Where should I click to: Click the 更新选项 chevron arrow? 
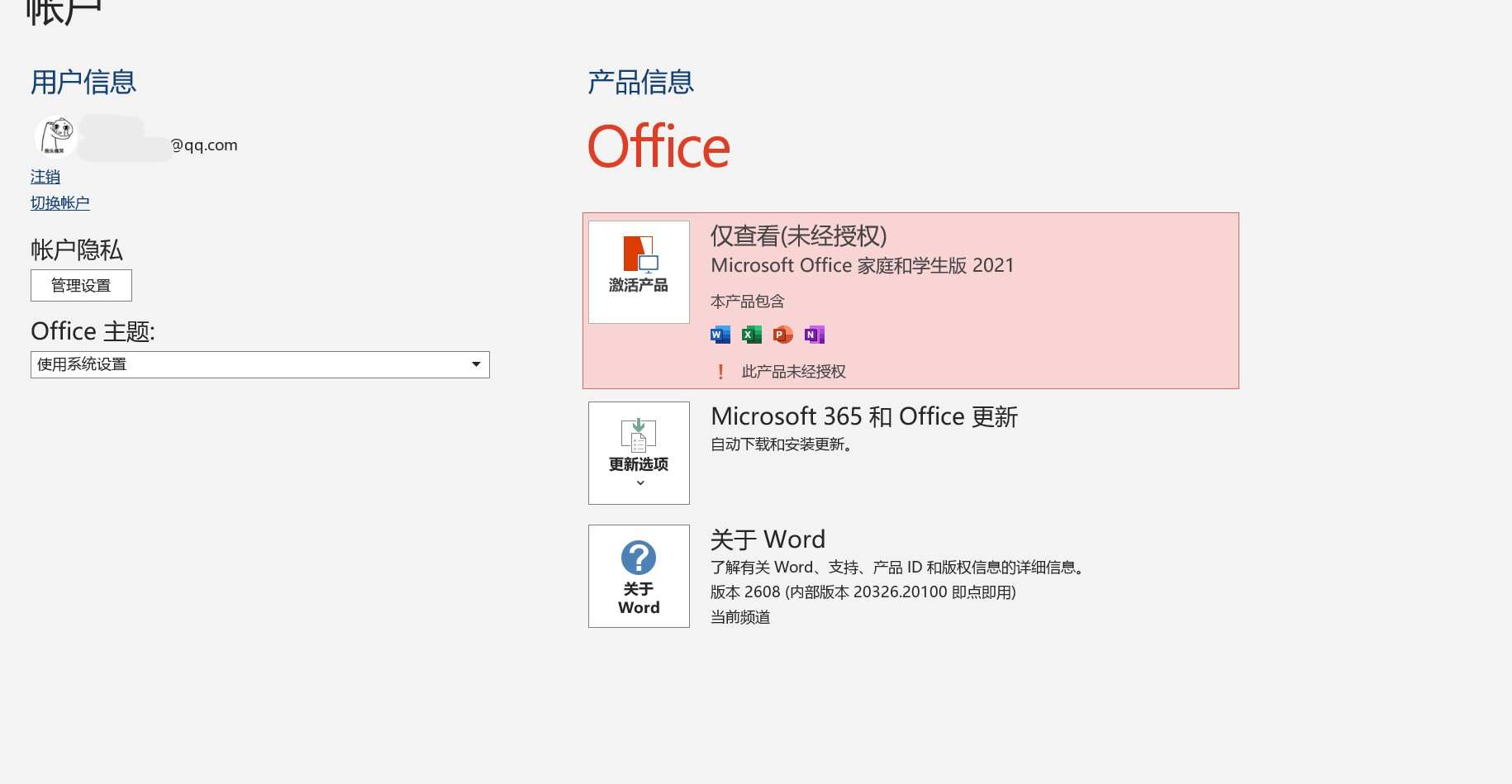point(640,483)
